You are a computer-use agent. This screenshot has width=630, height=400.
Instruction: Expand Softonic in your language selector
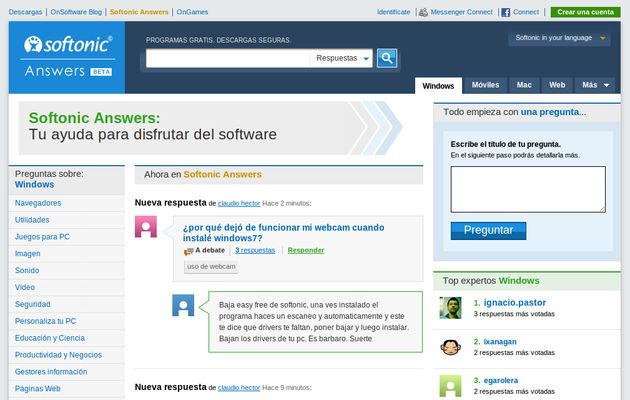(x=559, y=38)
